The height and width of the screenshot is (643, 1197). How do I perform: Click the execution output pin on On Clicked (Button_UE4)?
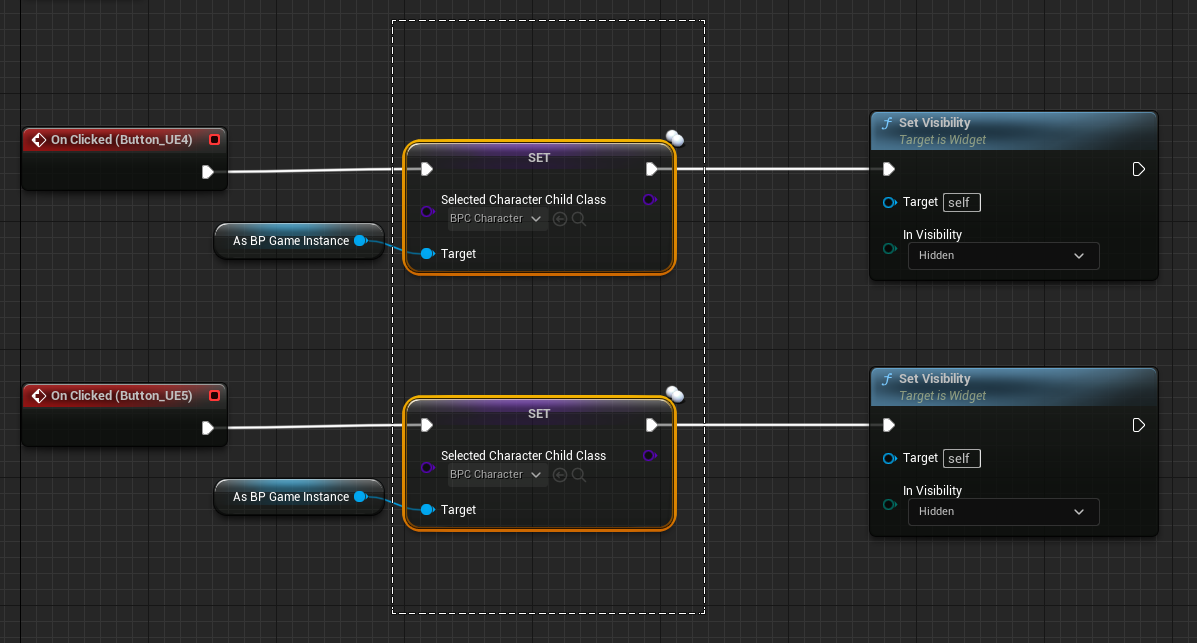[209, 172]
